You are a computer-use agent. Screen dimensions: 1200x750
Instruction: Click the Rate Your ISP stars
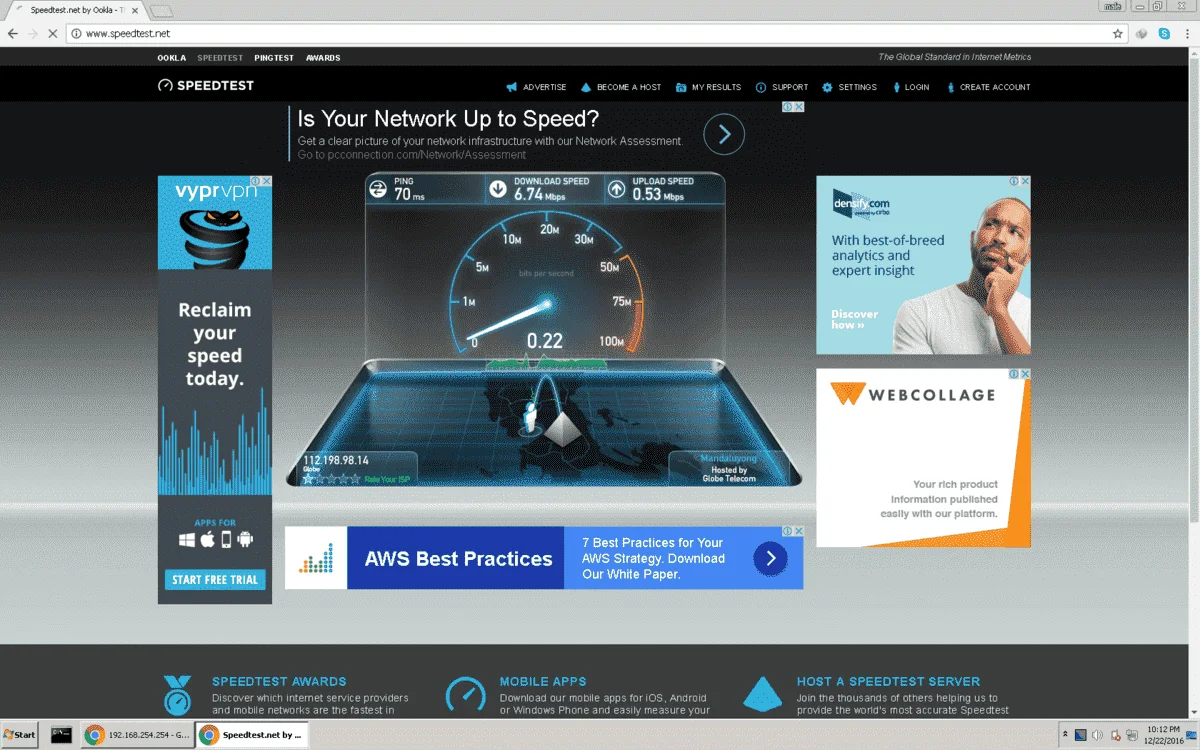pos(331,479)
